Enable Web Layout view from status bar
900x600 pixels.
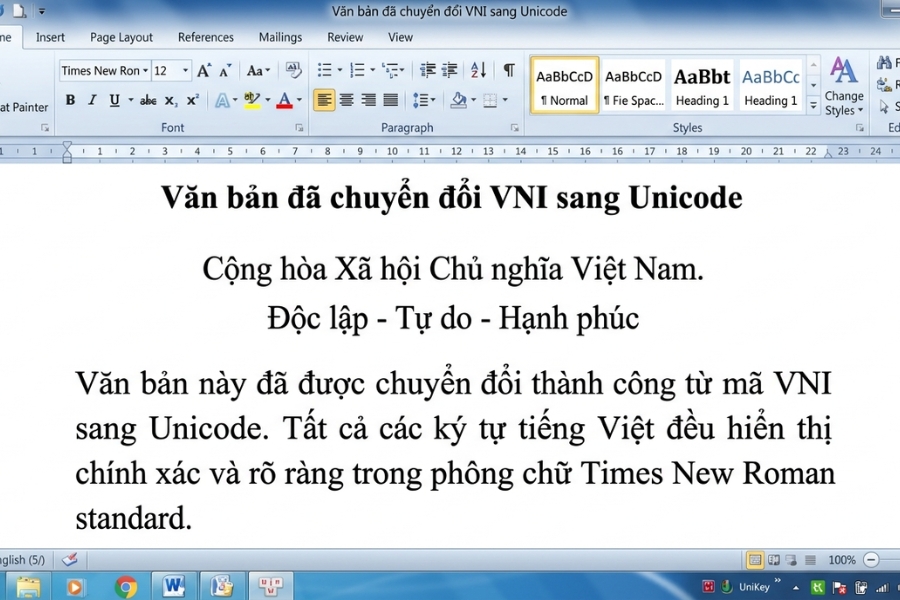click(790, 560)
